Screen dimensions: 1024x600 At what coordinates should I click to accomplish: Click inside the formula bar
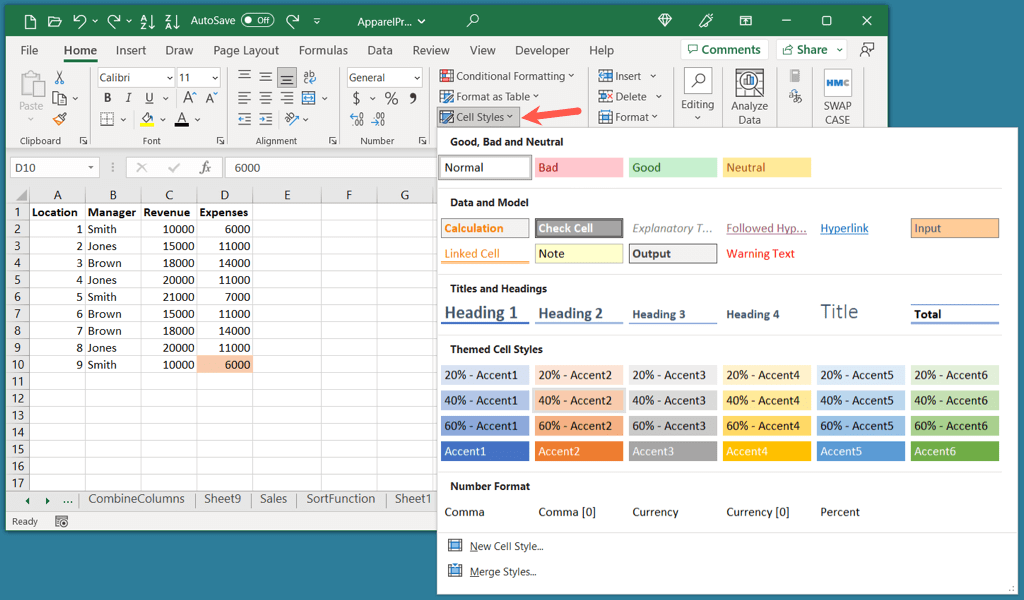pos(300,167)
